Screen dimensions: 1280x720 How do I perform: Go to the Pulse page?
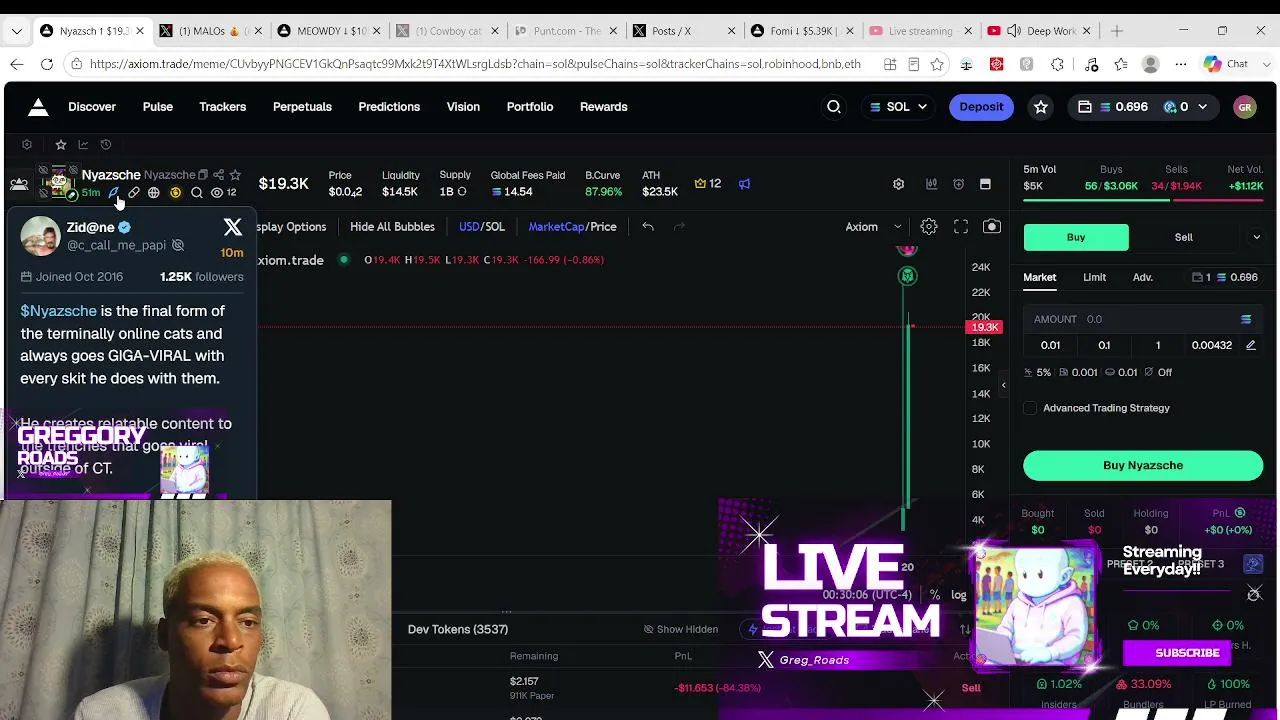coord(158,107)
